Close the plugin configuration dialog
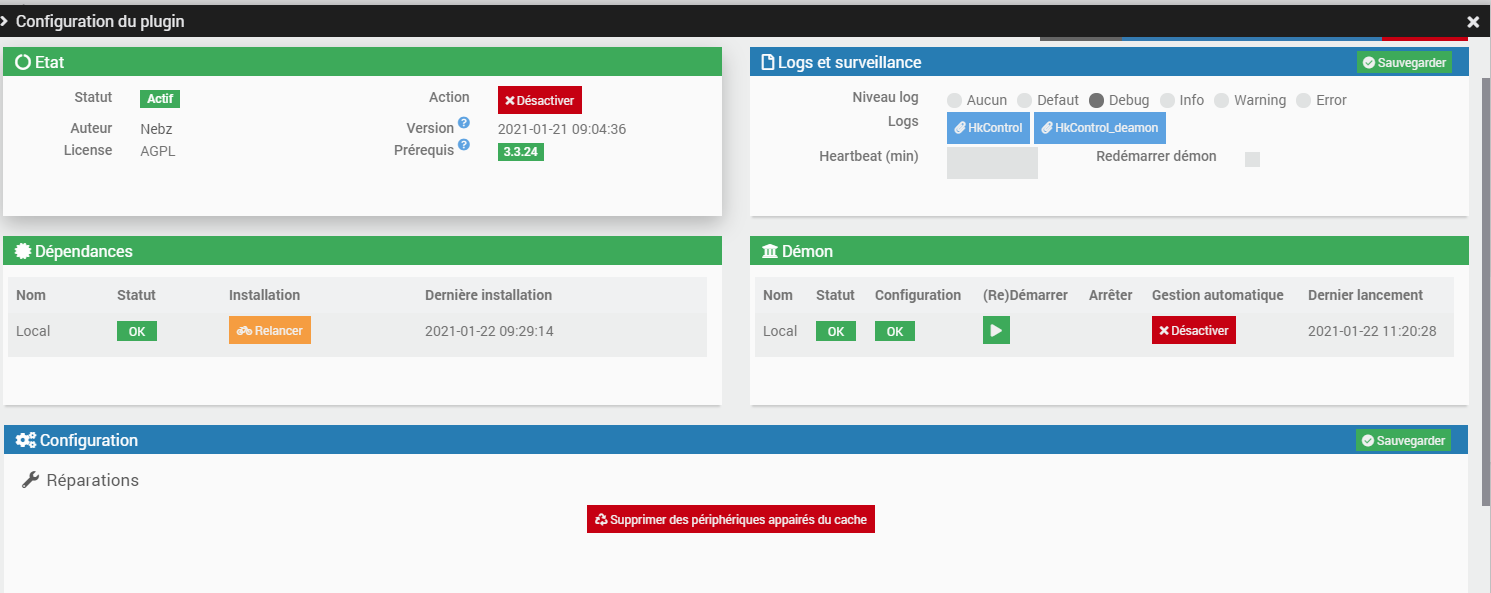Screen dimensions: 1491x593 [1472, 22]
